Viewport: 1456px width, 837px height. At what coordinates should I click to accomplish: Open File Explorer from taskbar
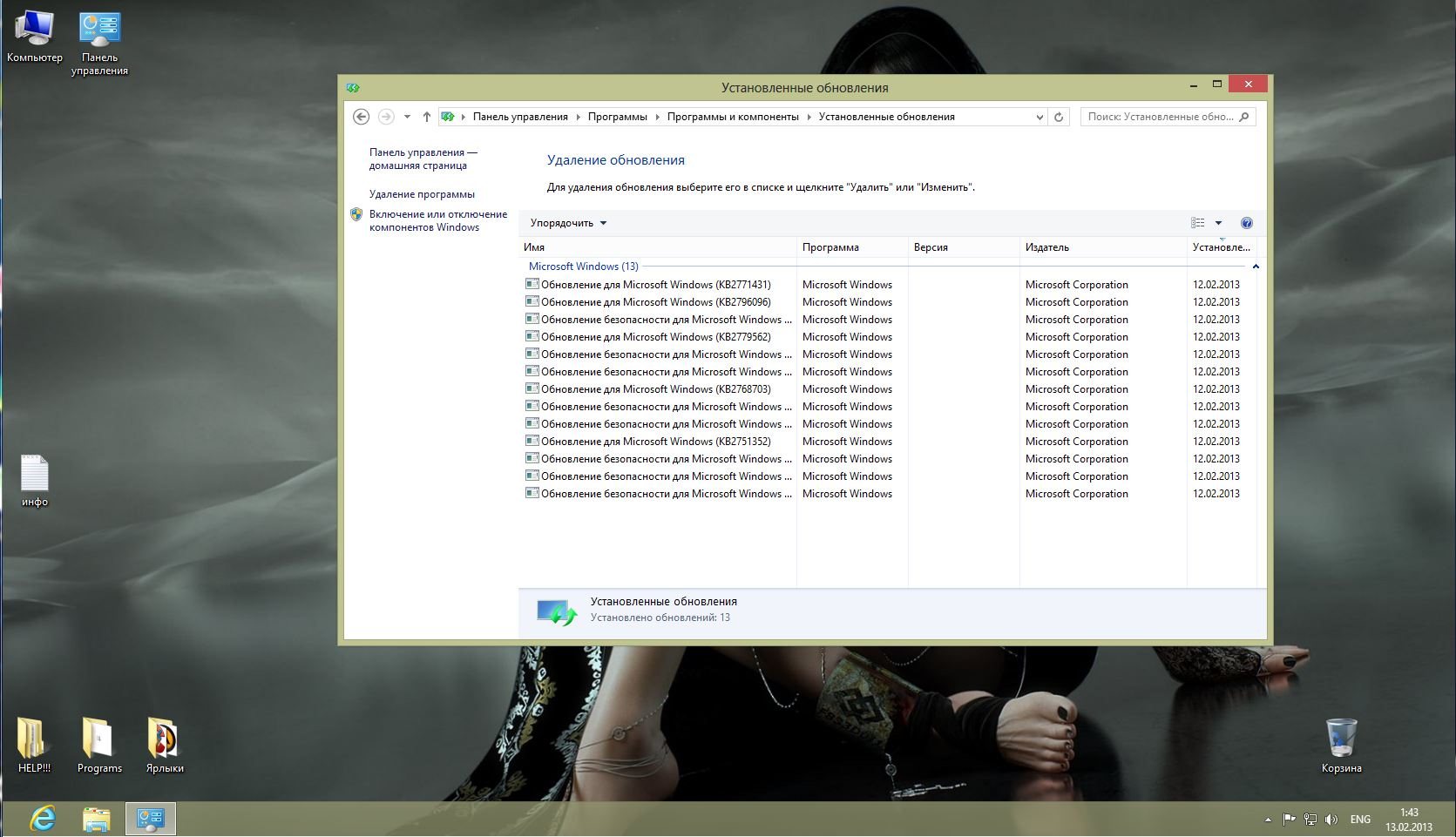(x=96, y=819)
